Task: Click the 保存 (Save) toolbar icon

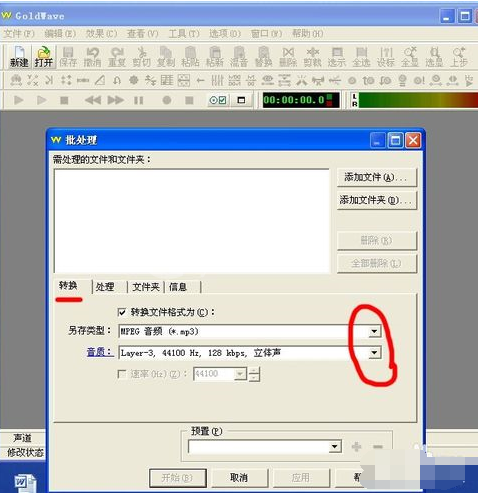Action: 68,57
